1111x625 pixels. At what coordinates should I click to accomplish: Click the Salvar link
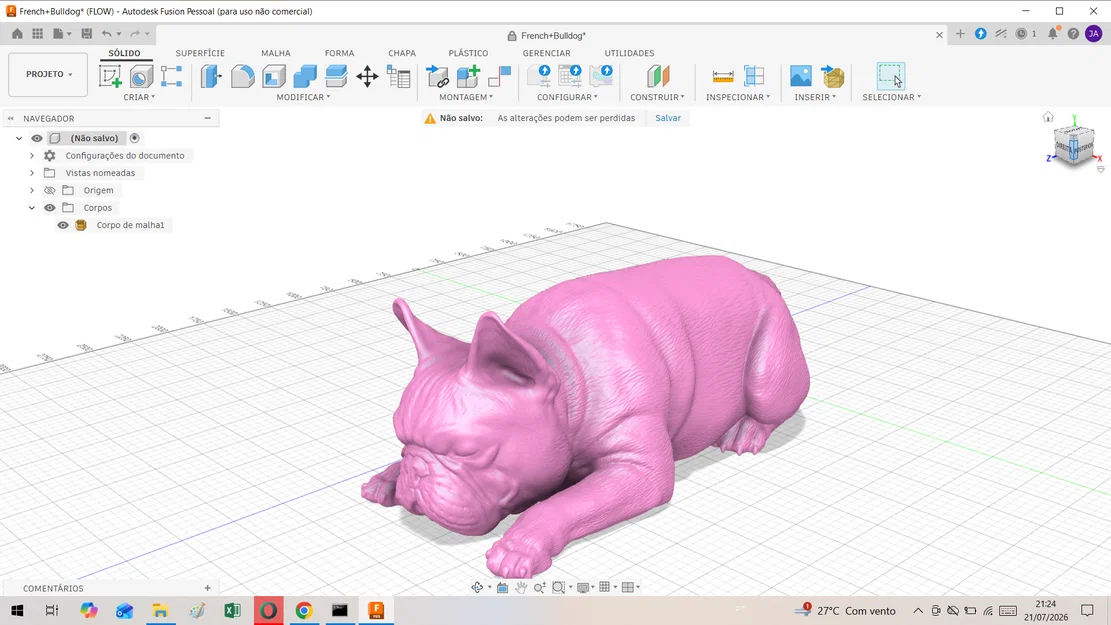[x=667, y=118]
